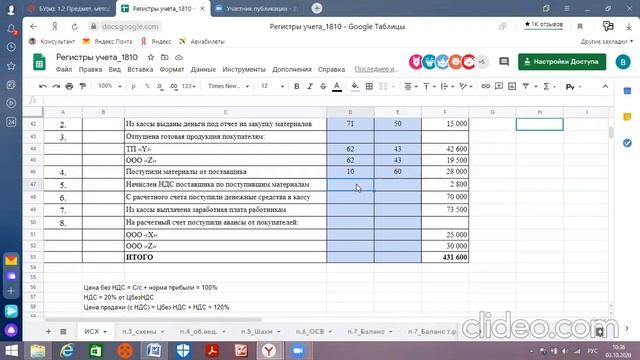
Task: Open the Данные menu
Action: (x=203, y=69)
